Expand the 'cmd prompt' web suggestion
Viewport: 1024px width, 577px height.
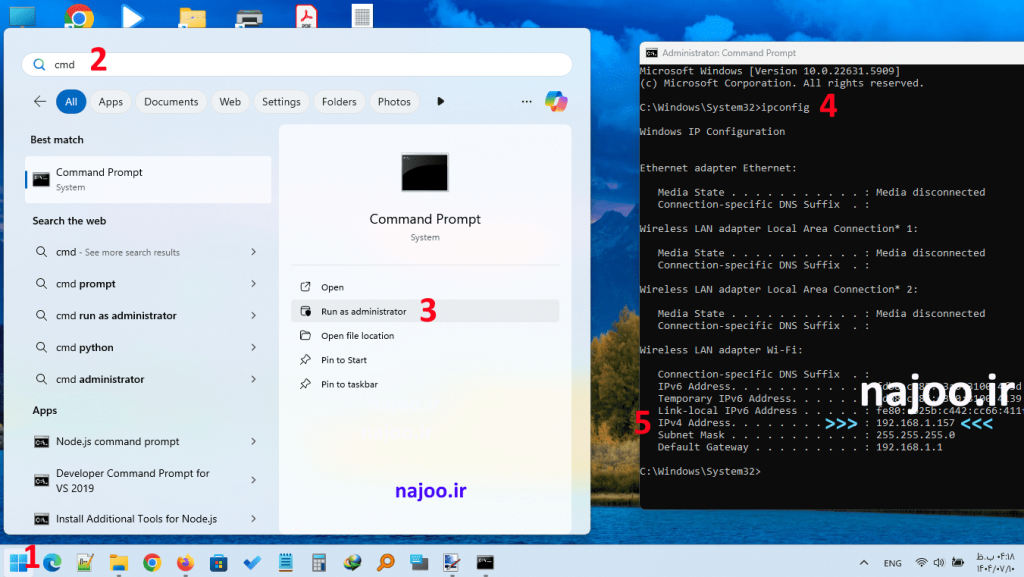253,284
